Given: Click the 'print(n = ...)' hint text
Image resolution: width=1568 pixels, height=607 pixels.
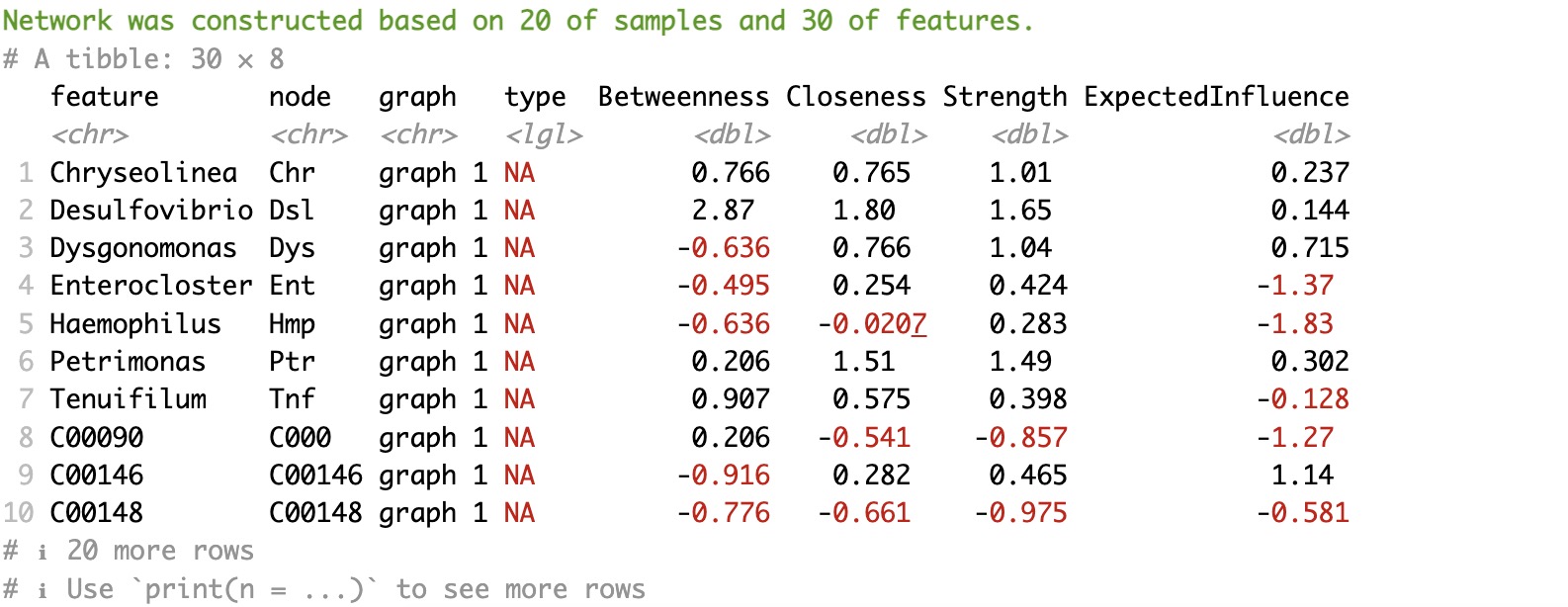Looking at the screenshot, I should 261,589.
